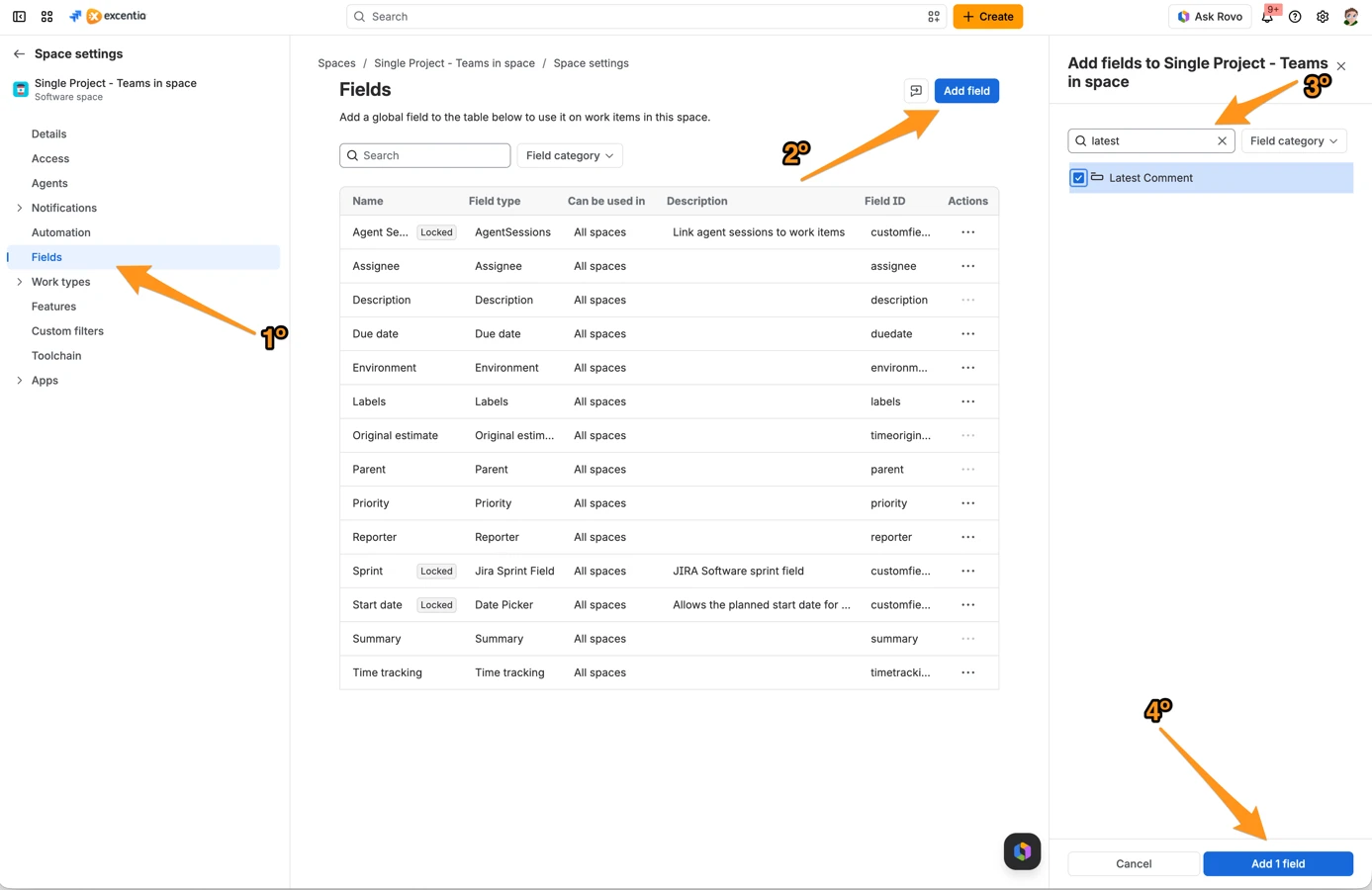The height and width of the screenshot is (890, 1372).
Task: Click the feedback icon beside Add field
Action: (x=916, y=91)
